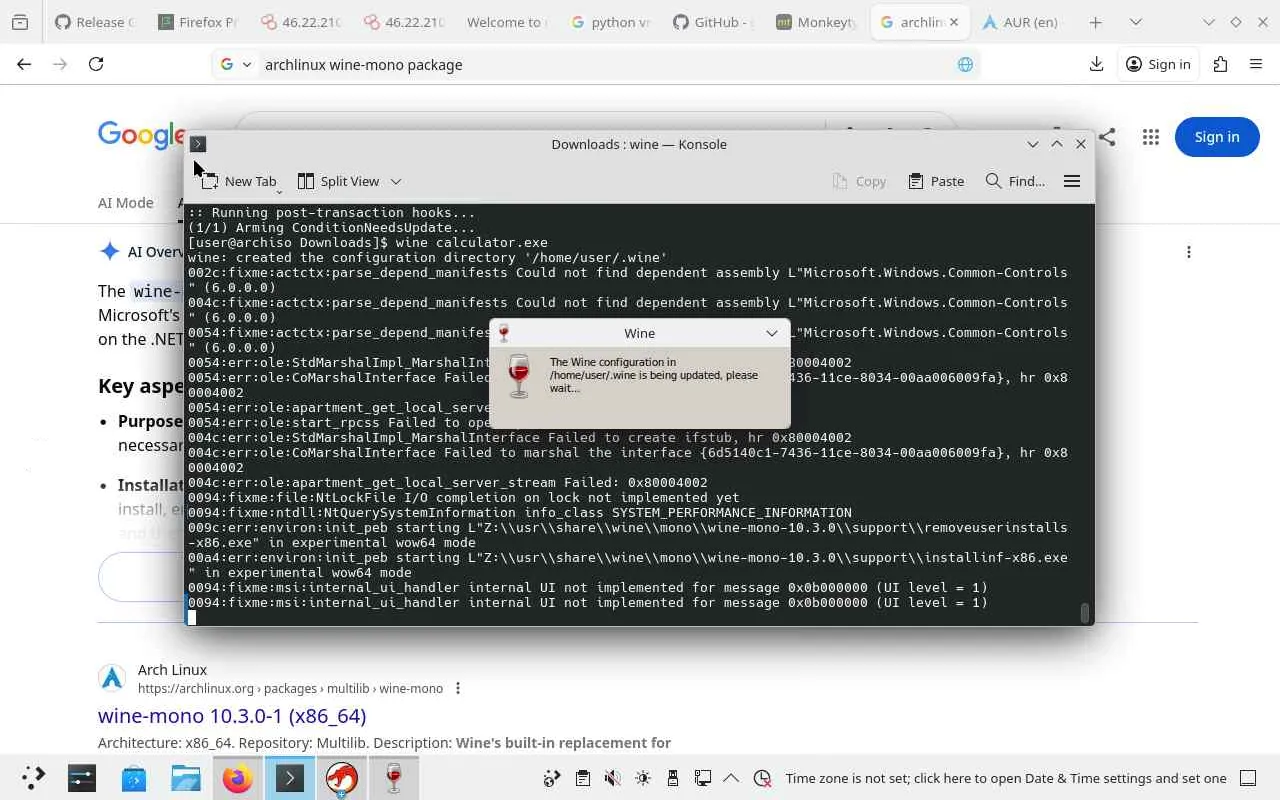Click the Wine taskbar entry

click(394, 778)
